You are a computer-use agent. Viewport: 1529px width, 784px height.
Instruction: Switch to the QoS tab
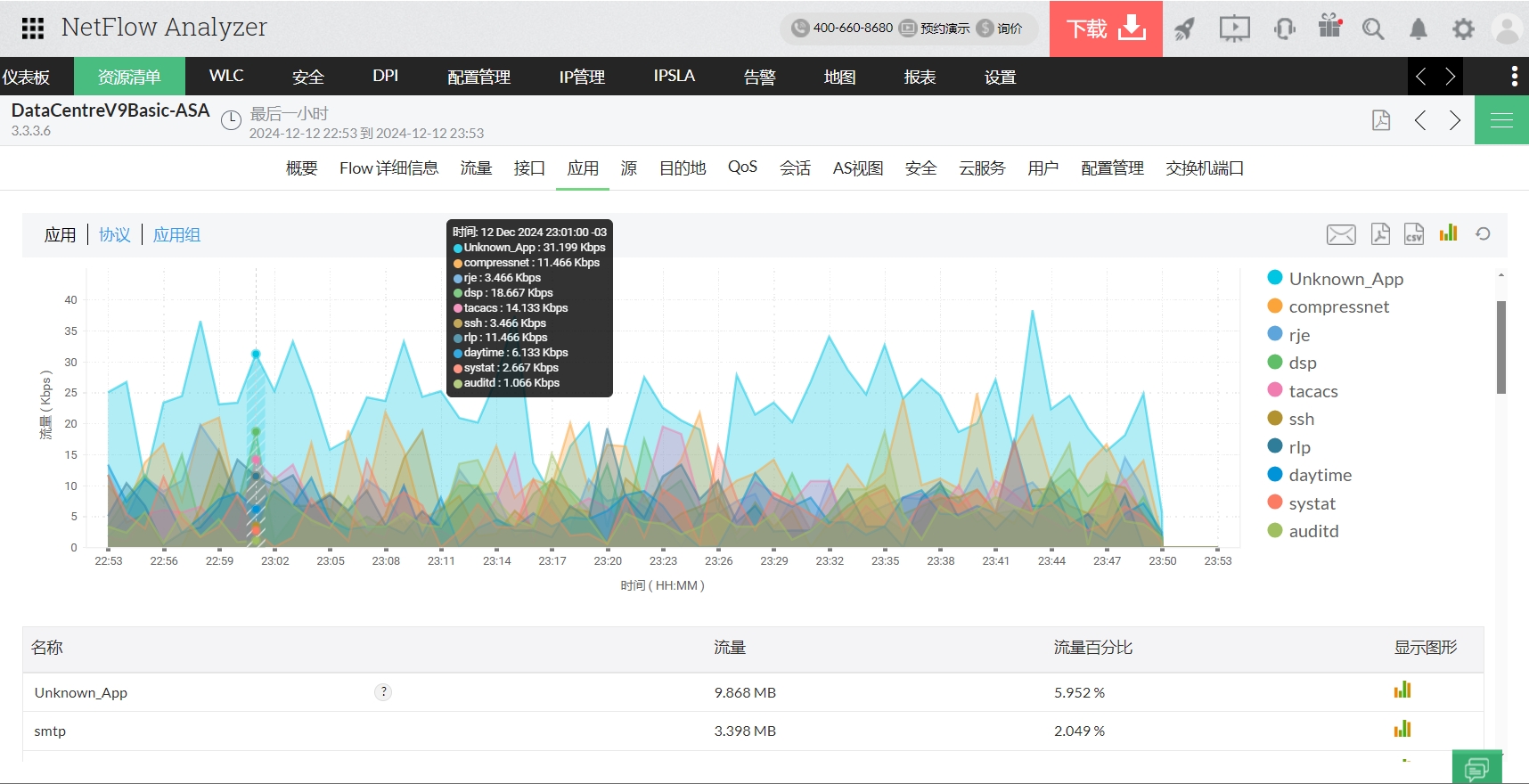[x=741, y=167]
